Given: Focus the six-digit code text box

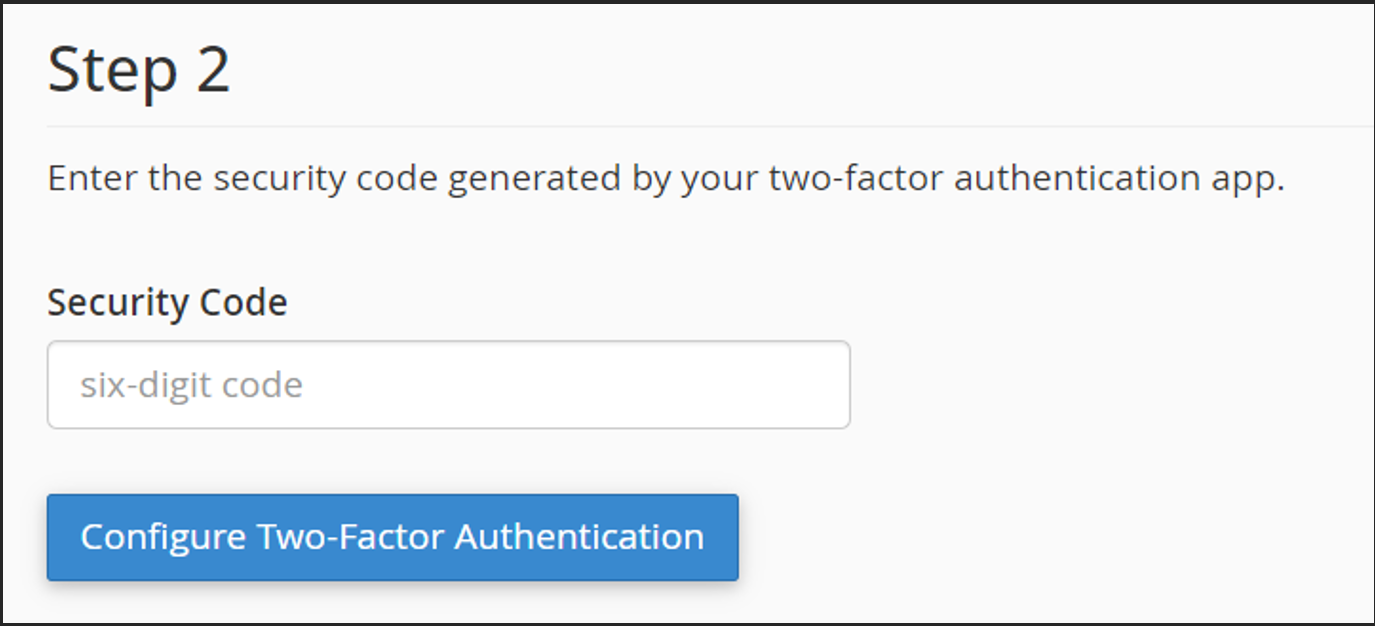Looking at the screenshot, I should pos(448,385).
